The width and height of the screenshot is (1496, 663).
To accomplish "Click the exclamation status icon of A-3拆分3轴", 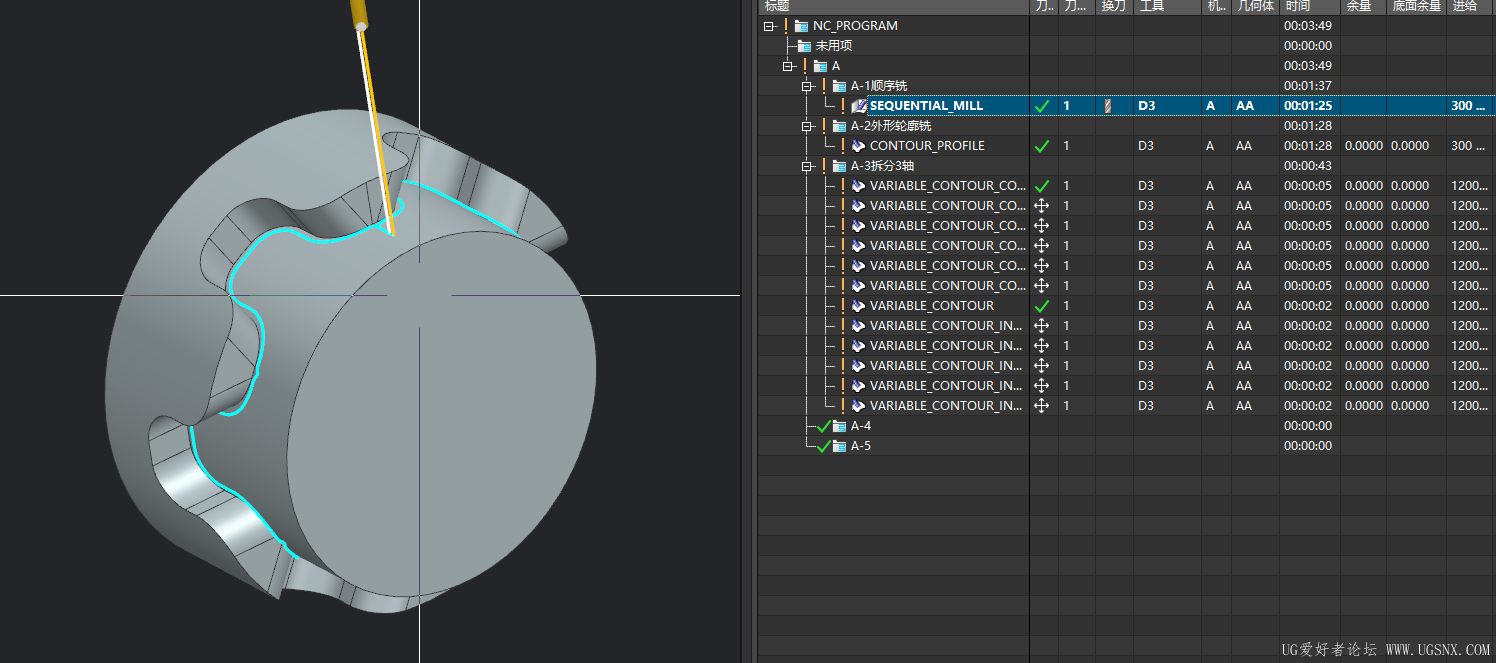I will point(824,166).
